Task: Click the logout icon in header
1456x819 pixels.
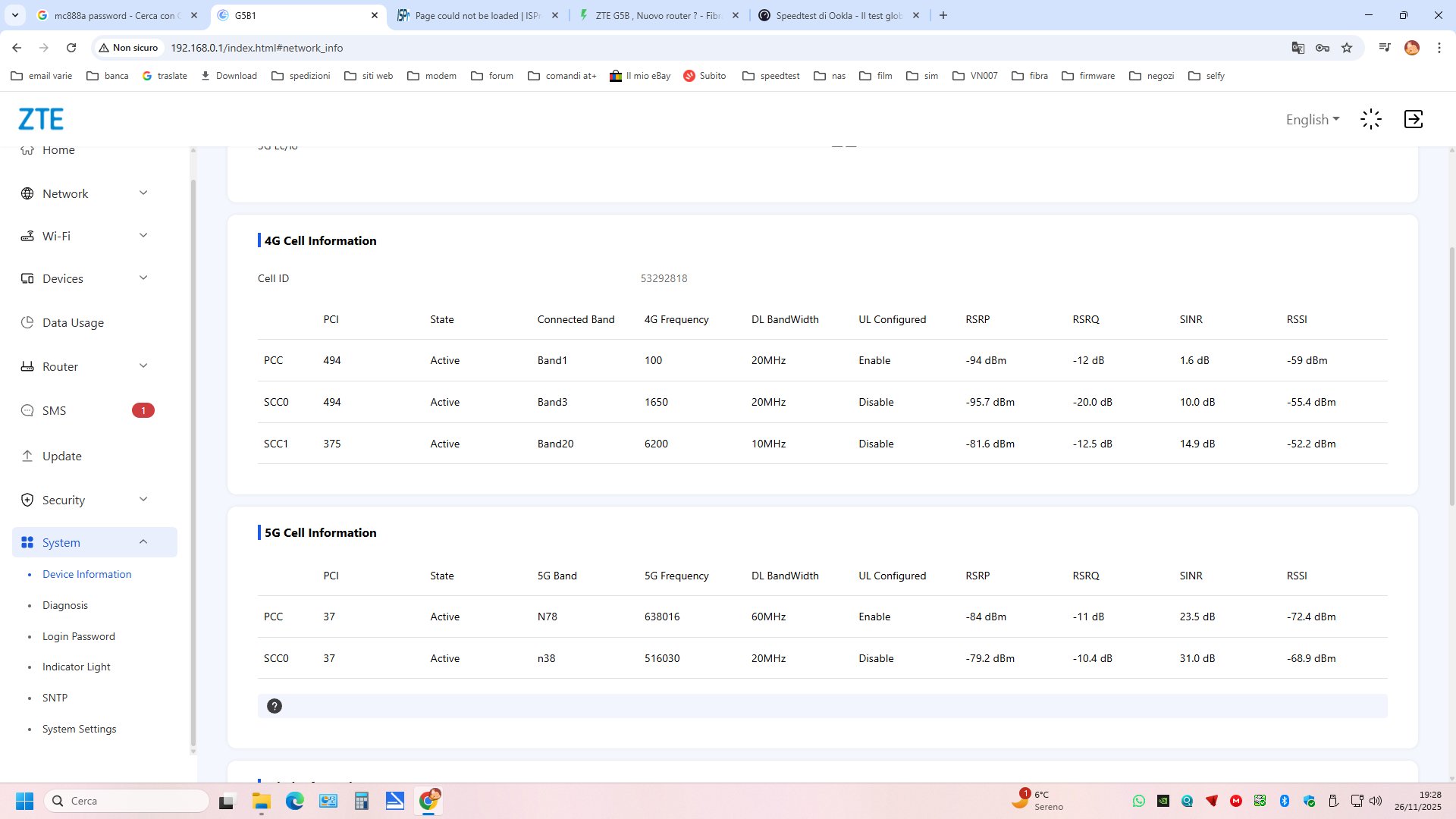Action: tap(1413, 119)
